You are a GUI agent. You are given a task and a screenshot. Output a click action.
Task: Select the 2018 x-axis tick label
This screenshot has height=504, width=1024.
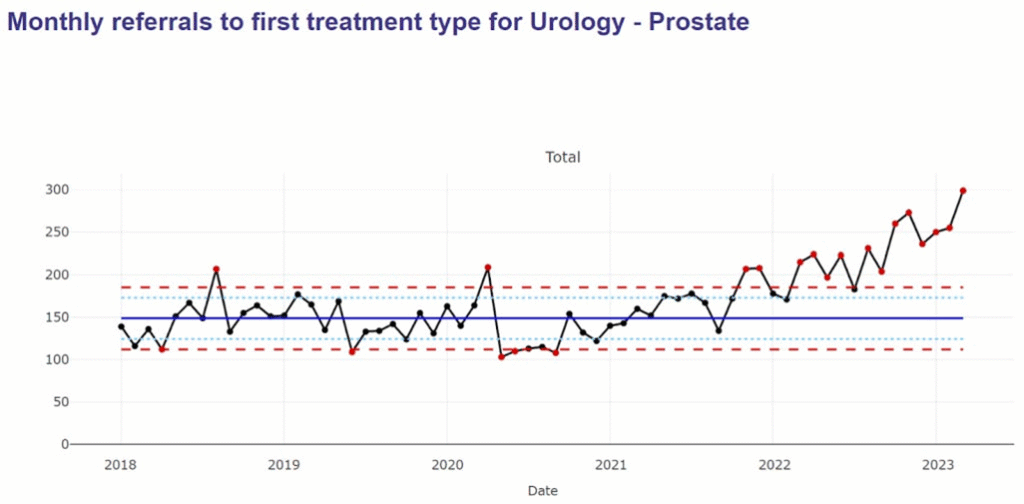click(x=121, y=464)
